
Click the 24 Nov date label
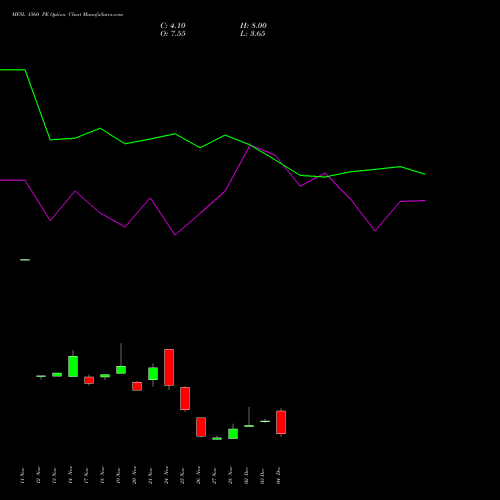coord(166,475)
